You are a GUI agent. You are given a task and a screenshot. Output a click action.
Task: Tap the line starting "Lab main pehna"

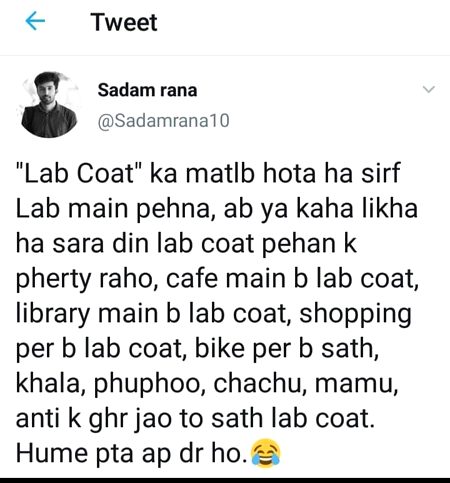point(217,210)
